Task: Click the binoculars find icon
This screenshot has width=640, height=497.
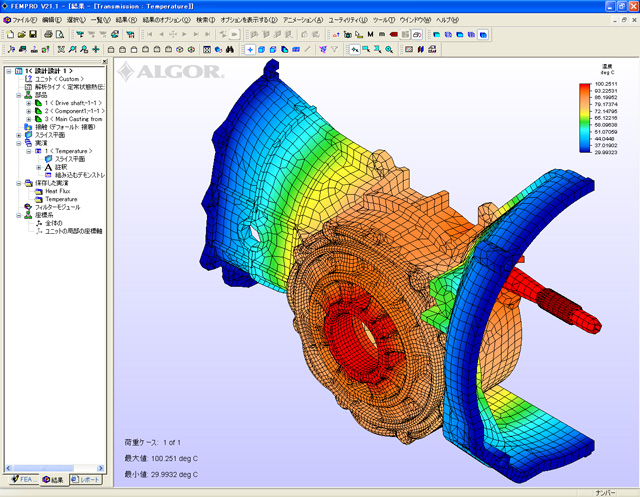Action: click(x=230, y=49)
